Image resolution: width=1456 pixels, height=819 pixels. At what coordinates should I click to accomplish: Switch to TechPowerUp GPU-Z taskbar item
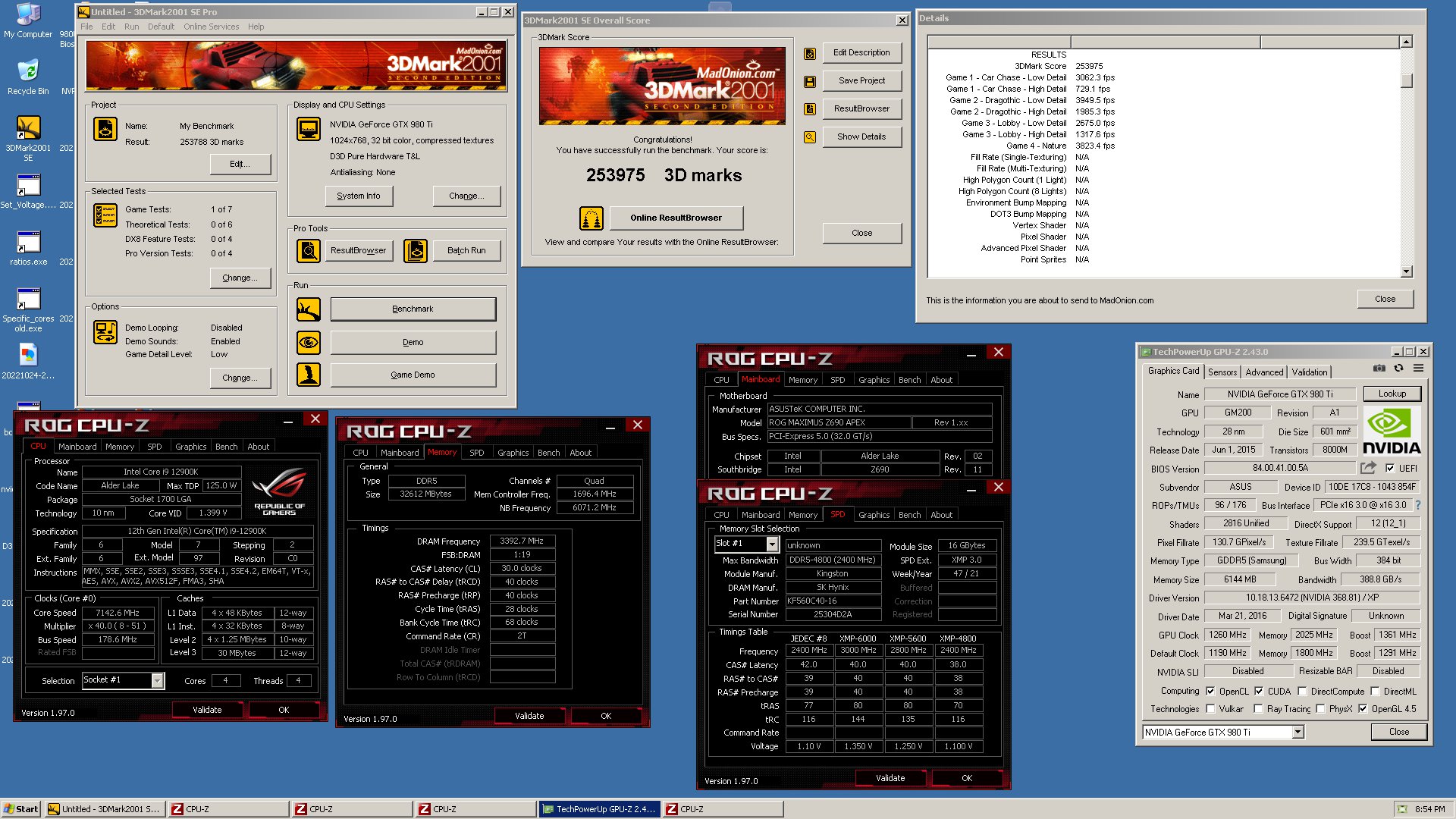point(599,809)
